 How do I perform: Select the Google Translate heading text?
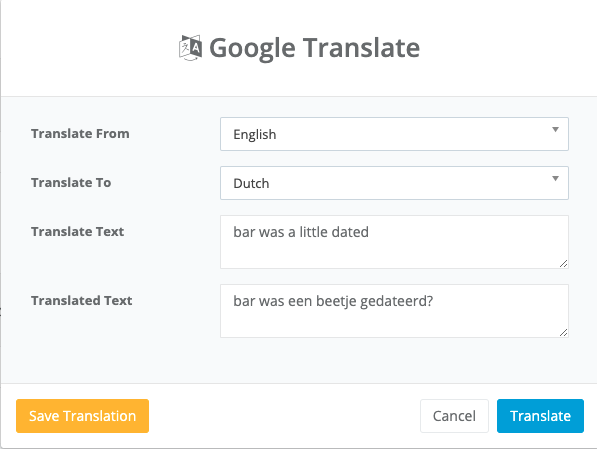(x=314, y=48)
